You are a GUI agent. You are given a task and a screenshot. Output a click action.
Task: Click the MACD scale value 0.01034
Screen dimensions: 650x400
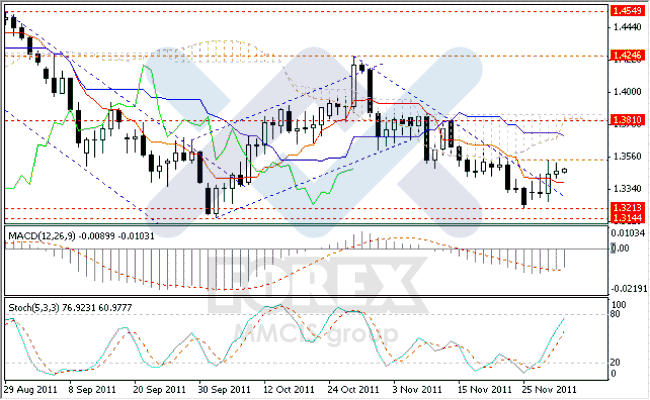click(628, 233)
